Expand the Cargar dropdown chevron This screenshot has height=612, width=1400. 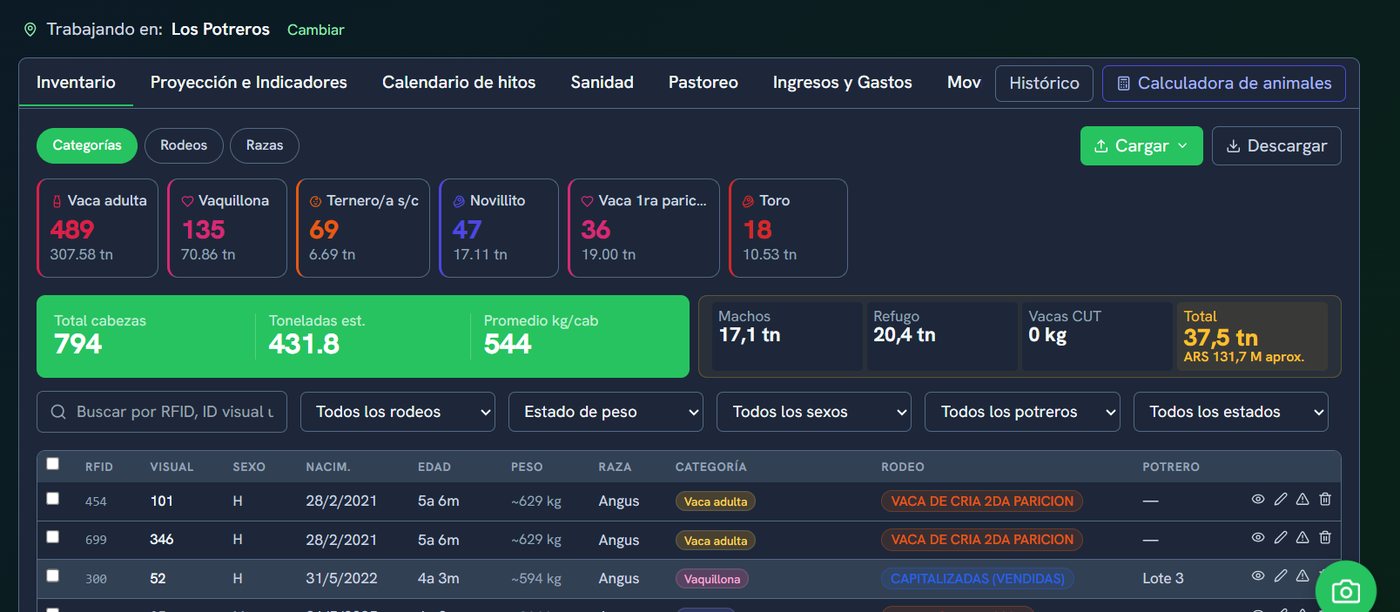1182,146
